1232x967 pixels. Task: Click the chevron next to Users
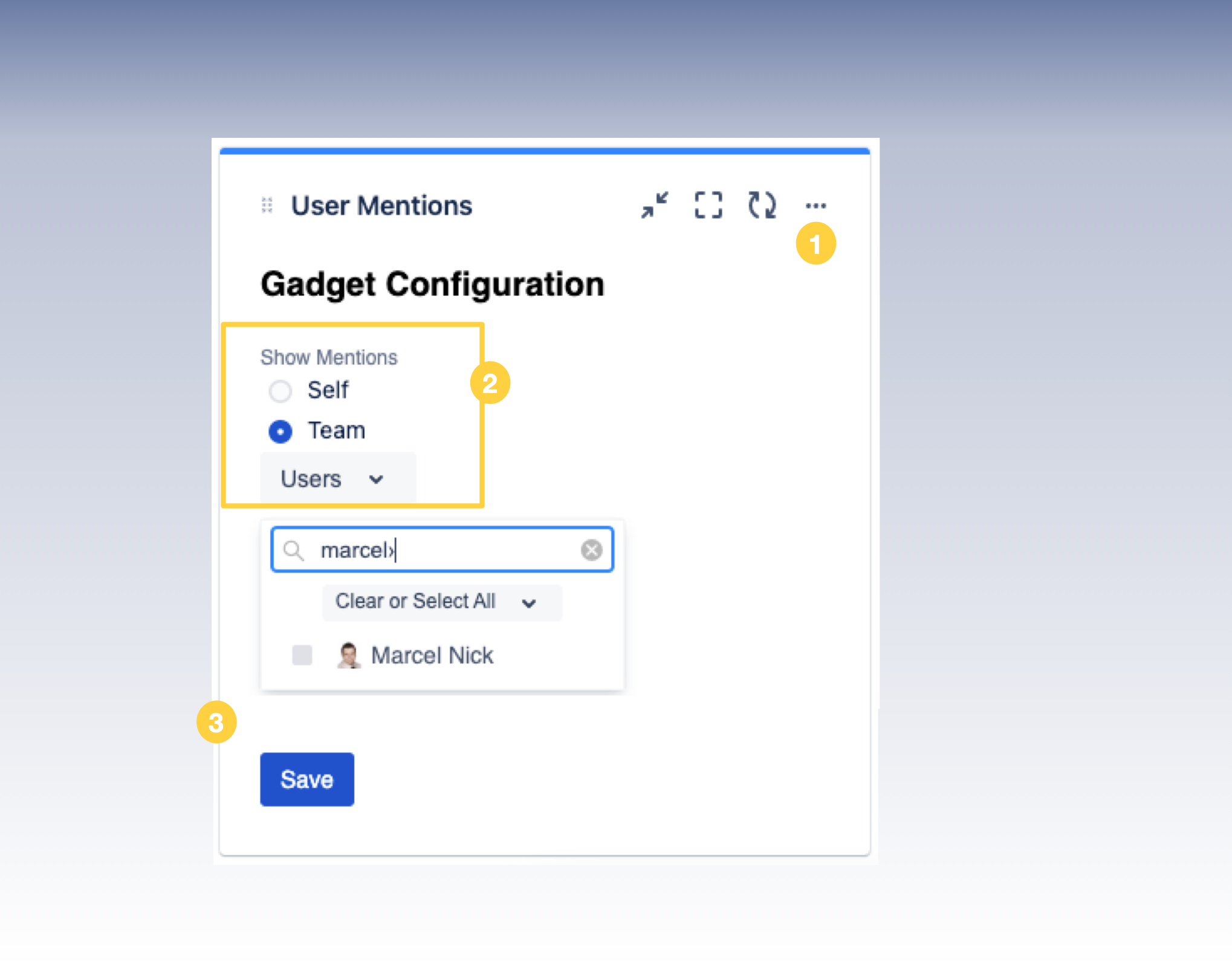click(x=377, y=480)
